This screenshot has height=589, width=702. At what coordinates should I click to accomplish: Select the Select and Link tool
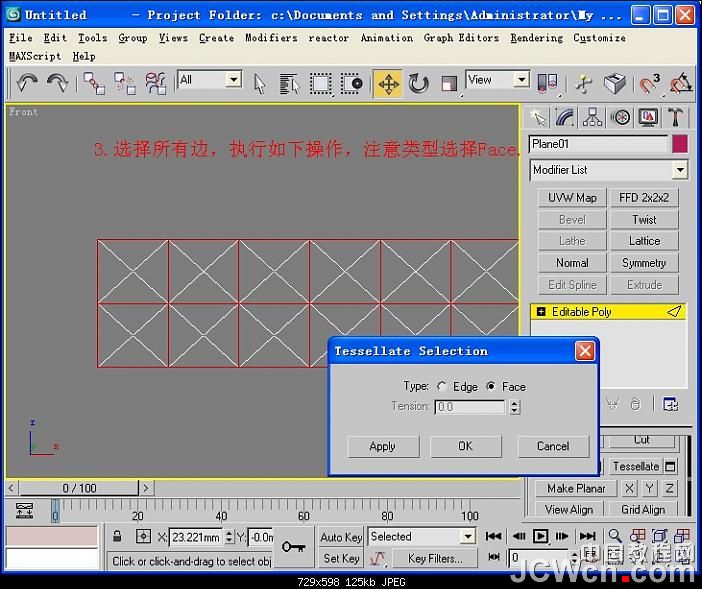click(94, 84)
